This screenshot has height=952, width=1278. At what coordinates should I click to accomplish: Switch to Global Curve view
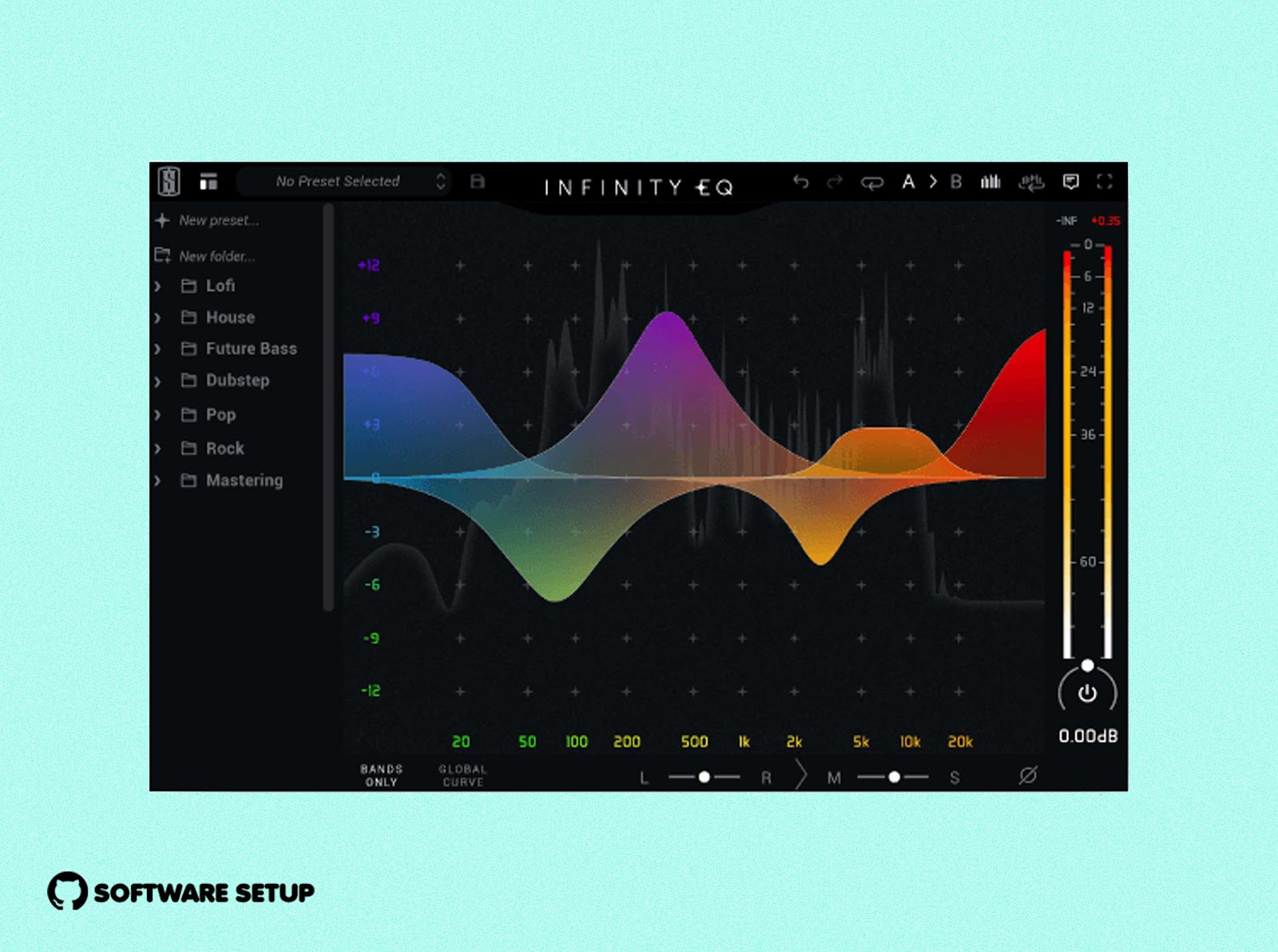(462, 775)
